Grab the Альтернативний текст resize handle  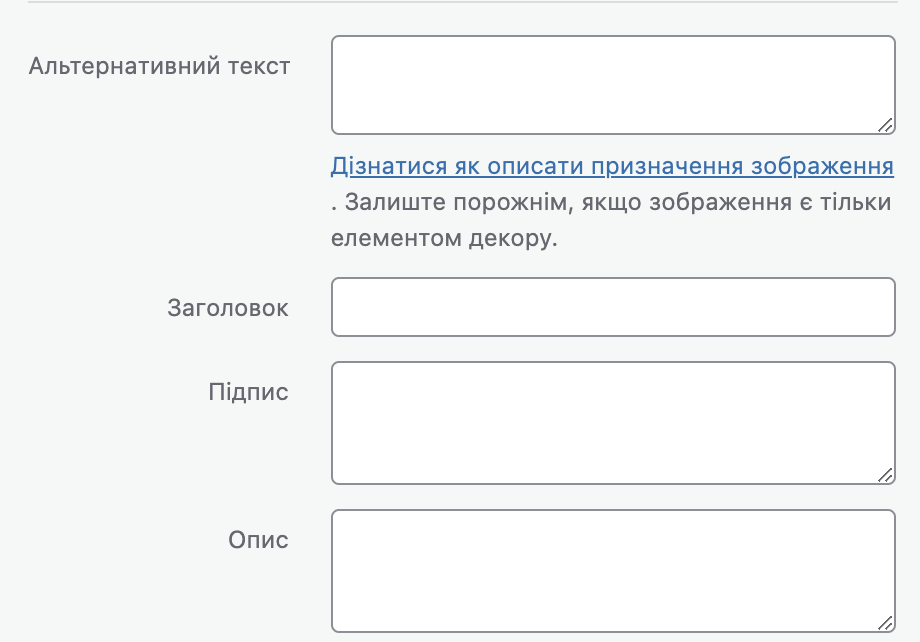coord(885,125)
